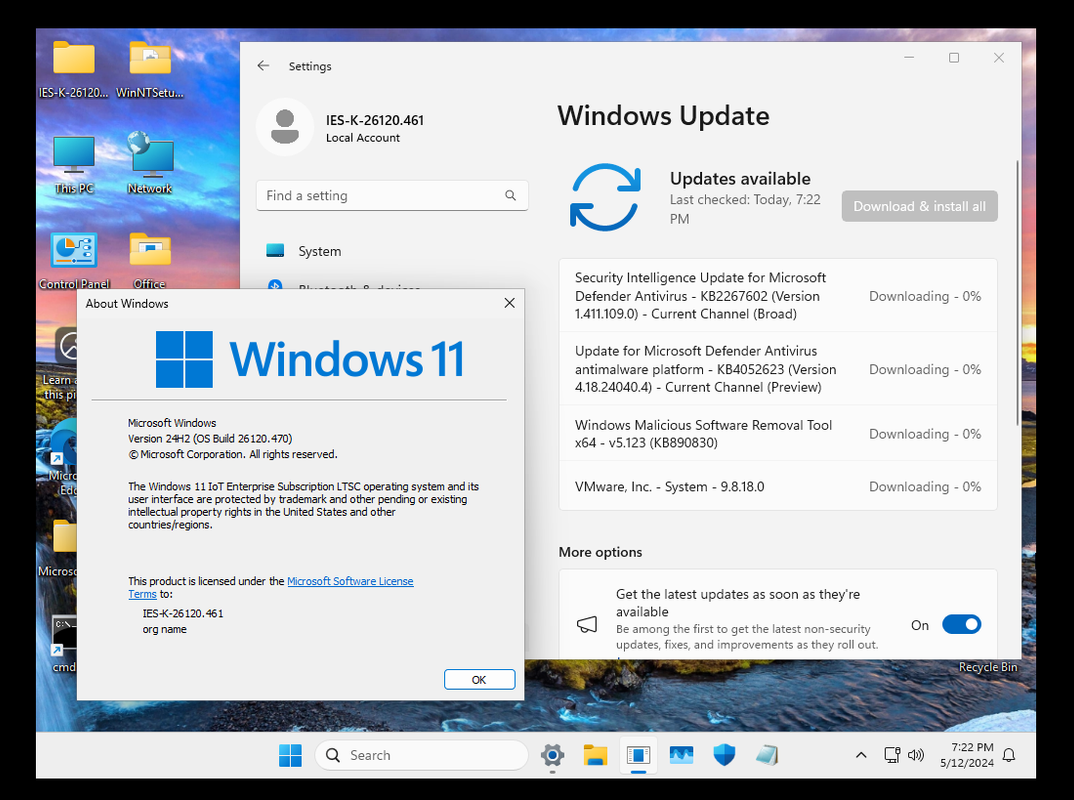Click the Windows Start button
This screenshot has width=1074, height=800.
click(290, 755)
